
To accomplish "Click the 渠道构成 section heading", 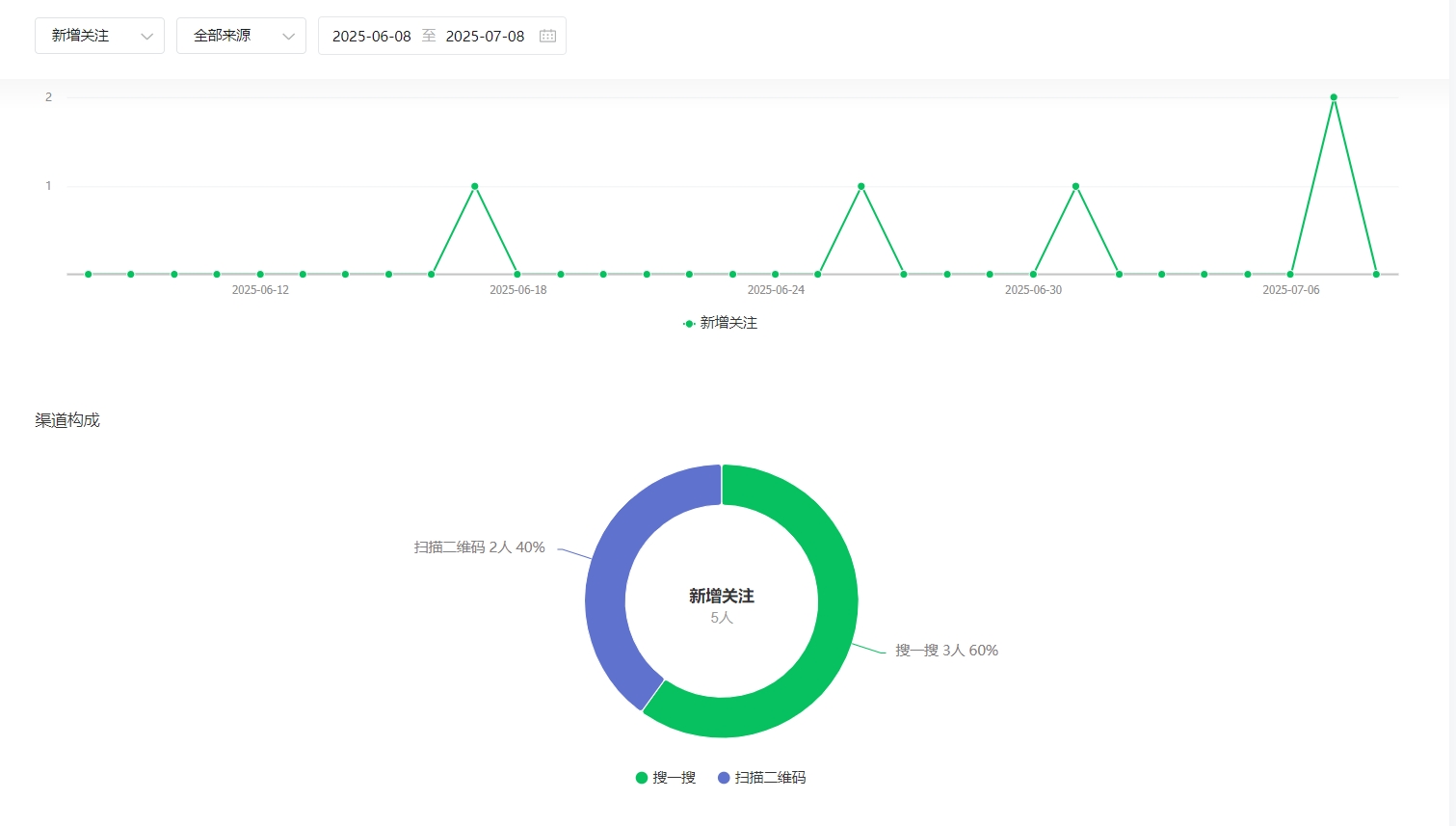I will point(67,420).
